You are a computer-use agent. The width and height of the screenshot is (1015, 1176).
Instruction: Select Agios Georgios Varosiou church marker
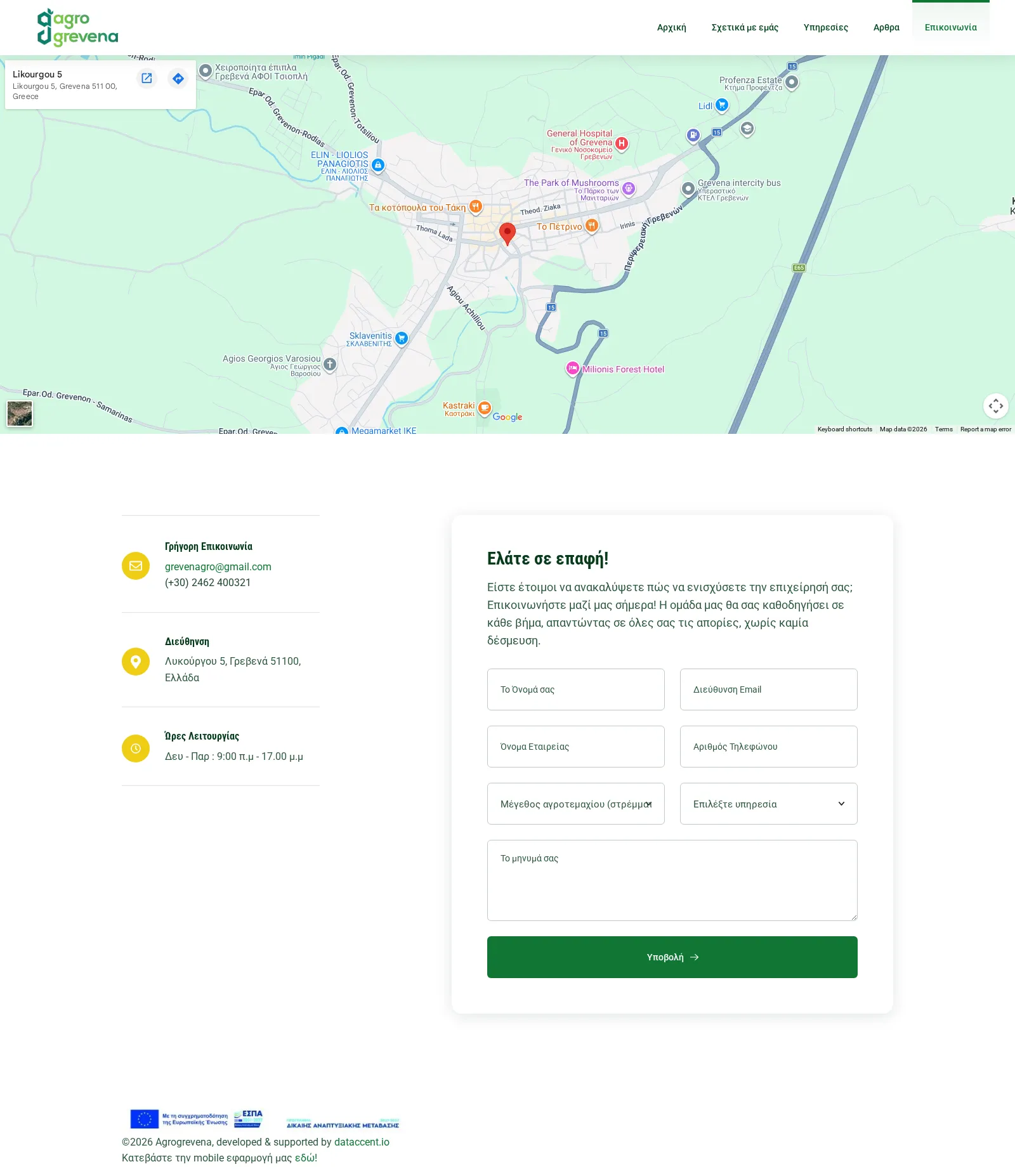(x=329, y=364)
